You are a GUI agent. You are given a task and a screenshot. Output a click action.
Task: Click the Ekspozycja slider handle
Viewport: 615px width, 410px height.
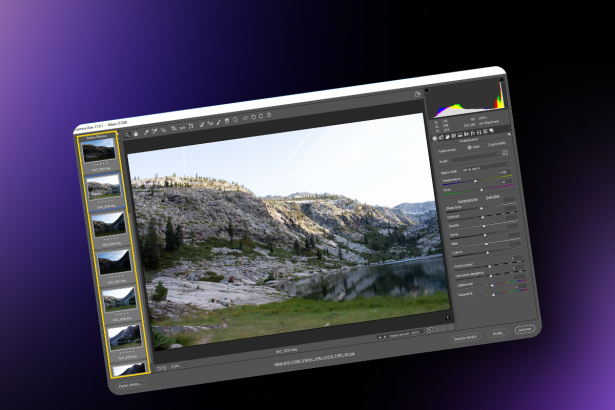pos(481,208)
